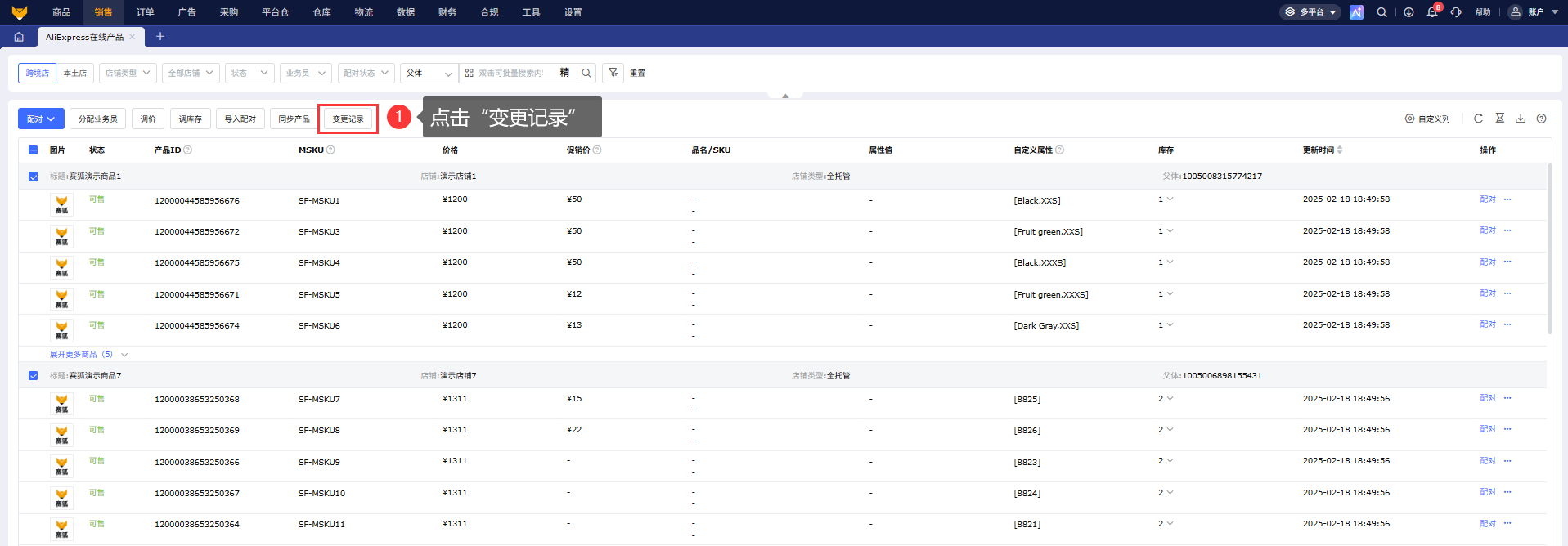Click the product thumbnail for SF-MSKU4
Image resolution: width=1568 pixels, height=546 pixels.
(x=61, y=267)
